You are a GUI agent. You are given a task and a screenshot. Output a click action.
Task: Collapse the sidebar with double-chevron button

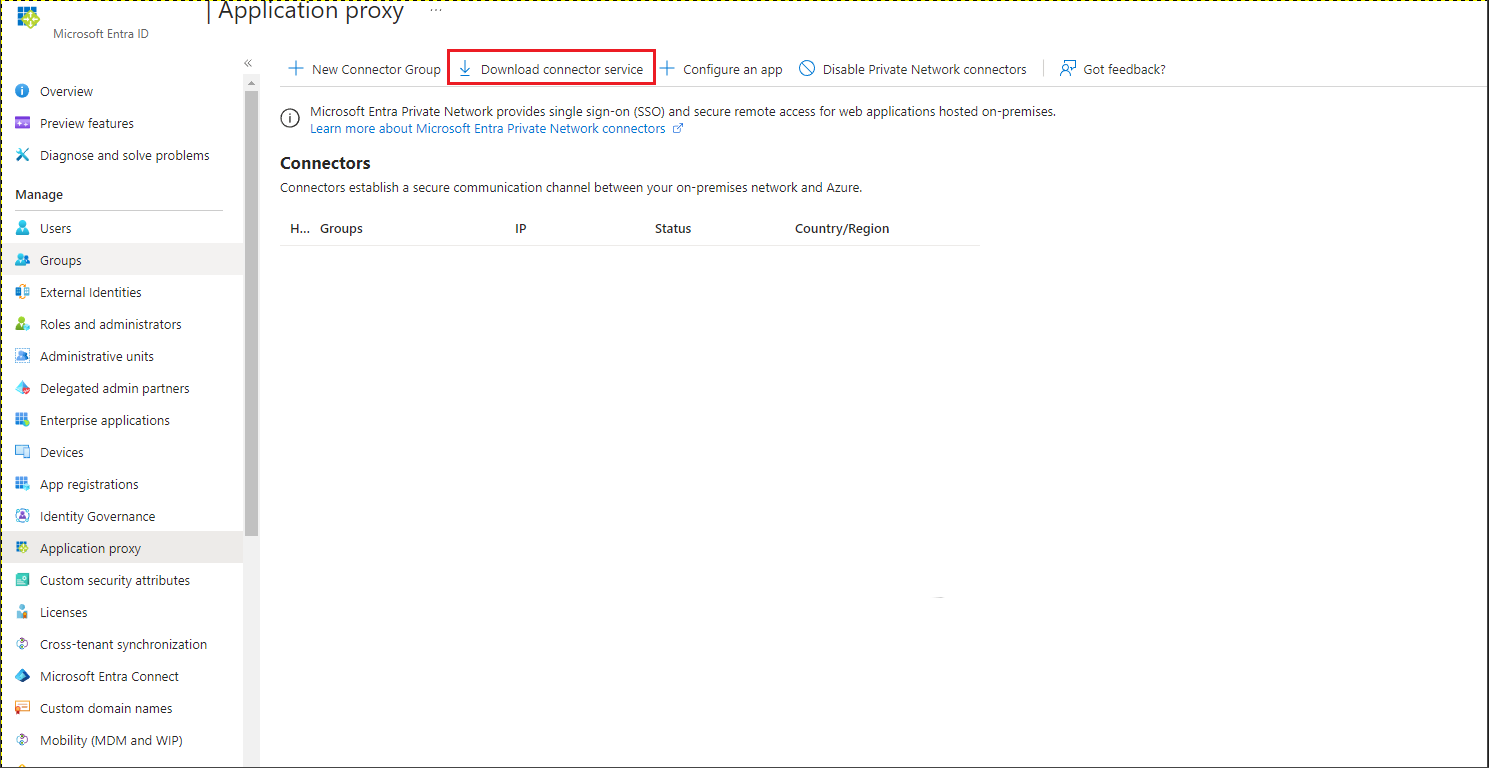pyautogui.click(x=248, y=63)
